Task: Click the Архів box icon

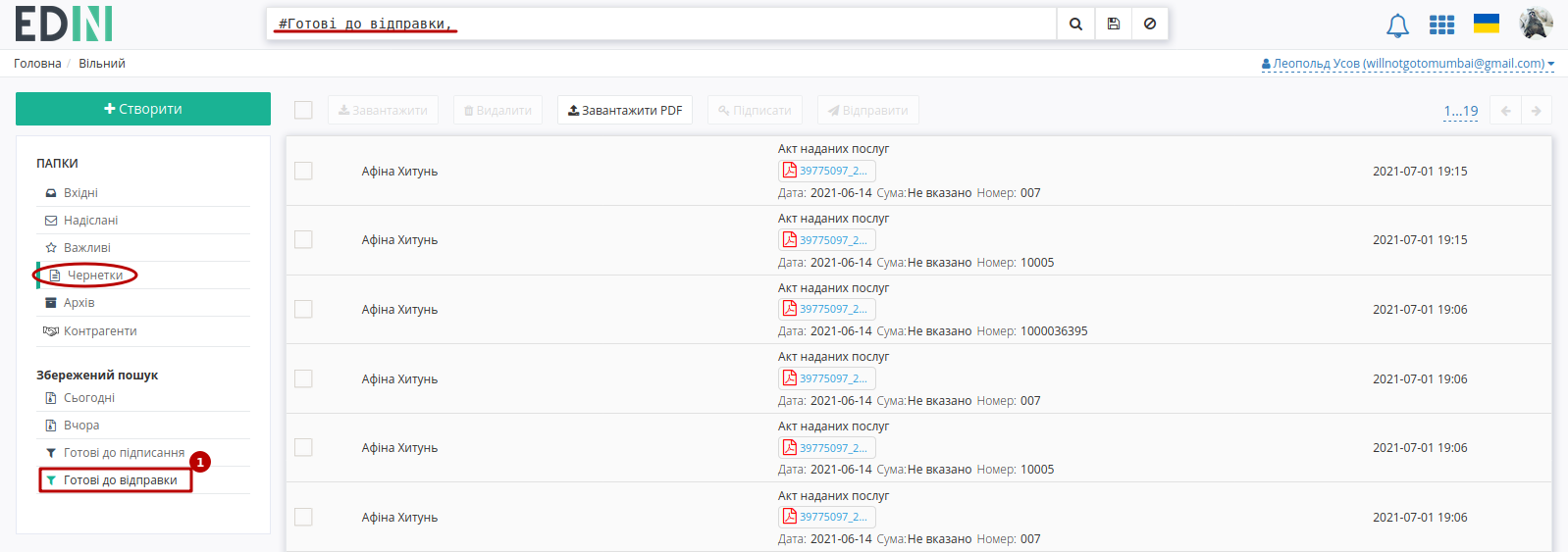Action: tap(51, 303)
